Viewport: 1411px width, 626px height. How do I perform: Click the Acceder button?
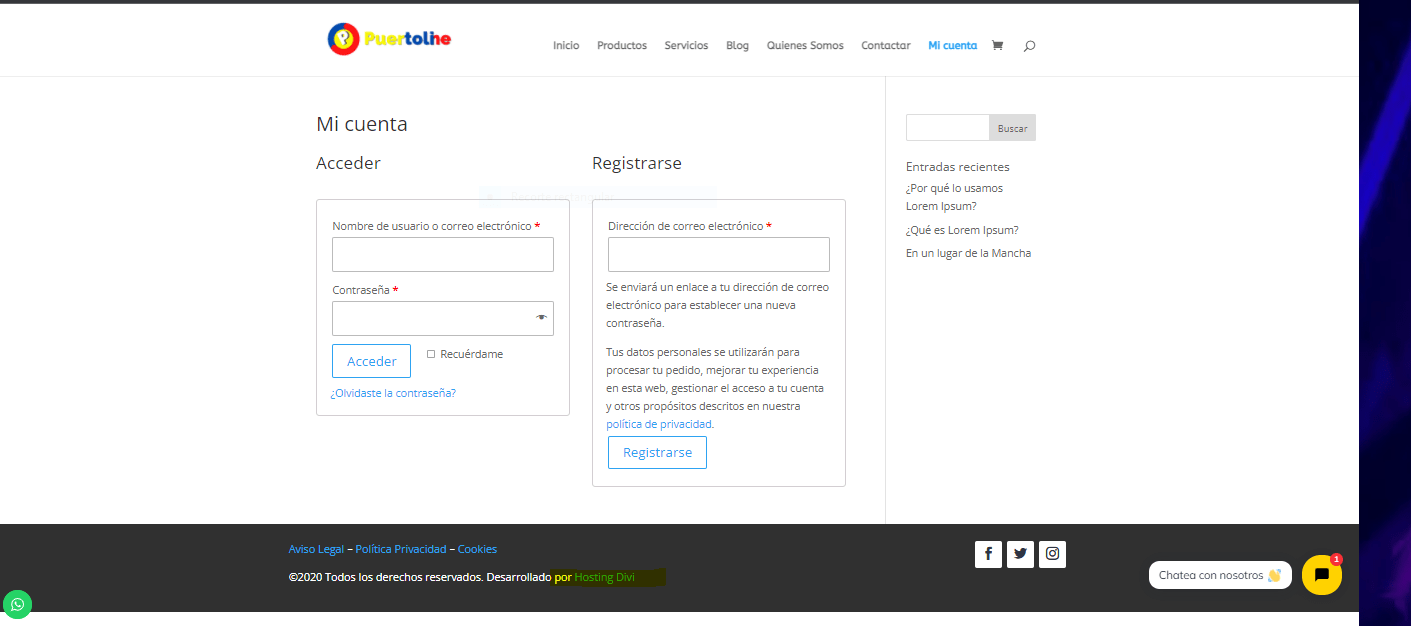click(x=371, y=361)
